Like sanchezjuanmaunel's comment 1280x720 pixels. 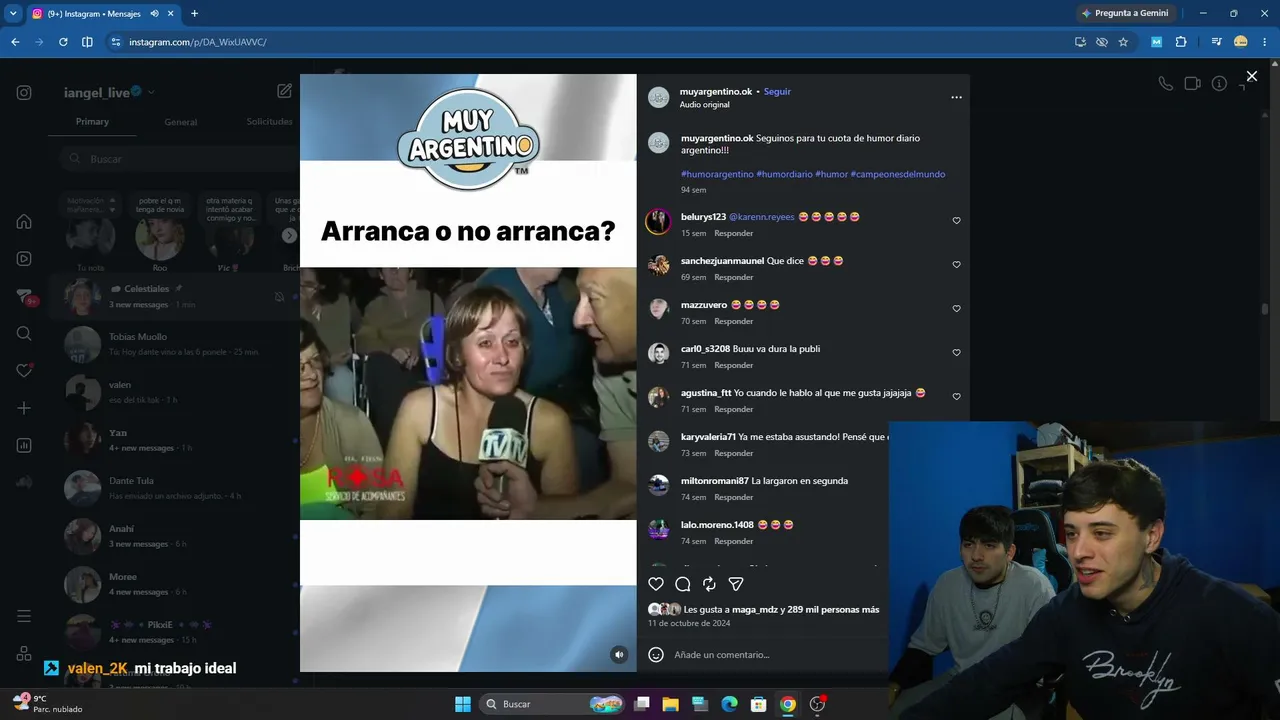point(956,265)
